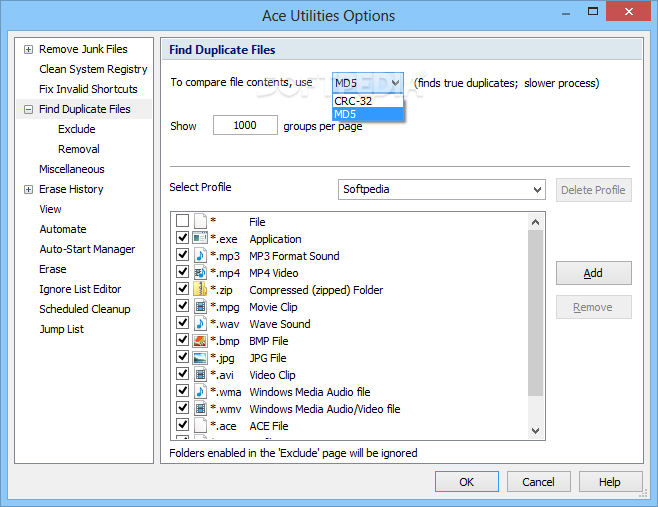
Task: Toggle the *.avi Video Clip checkbox
Action: [182, 374]
